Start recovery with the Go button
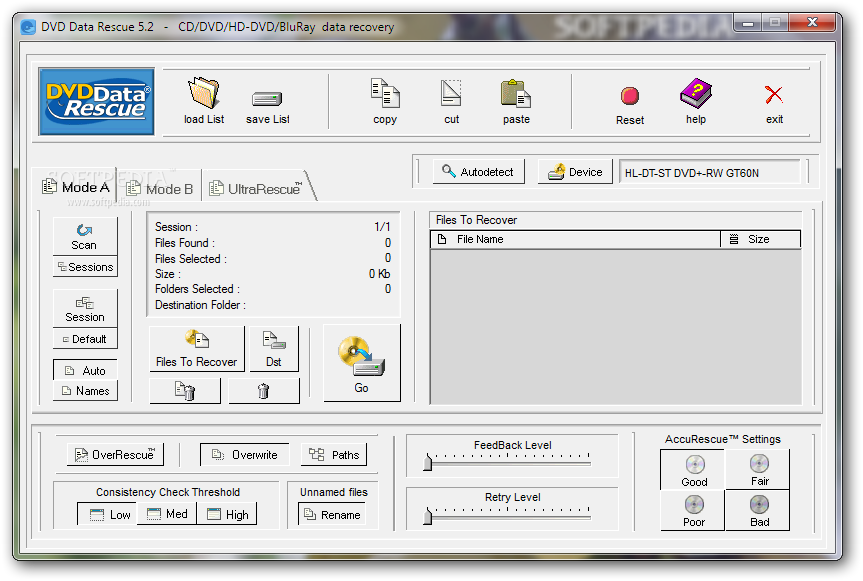 tap(362, 363)
